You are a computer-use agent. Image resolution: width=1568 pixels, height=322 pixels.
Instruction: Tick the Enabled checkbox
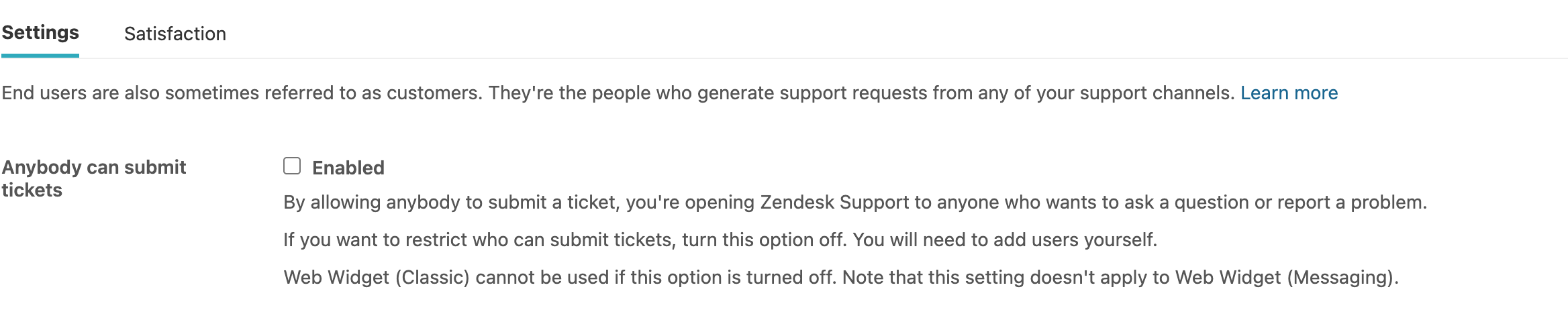click(x=292, y=166)
